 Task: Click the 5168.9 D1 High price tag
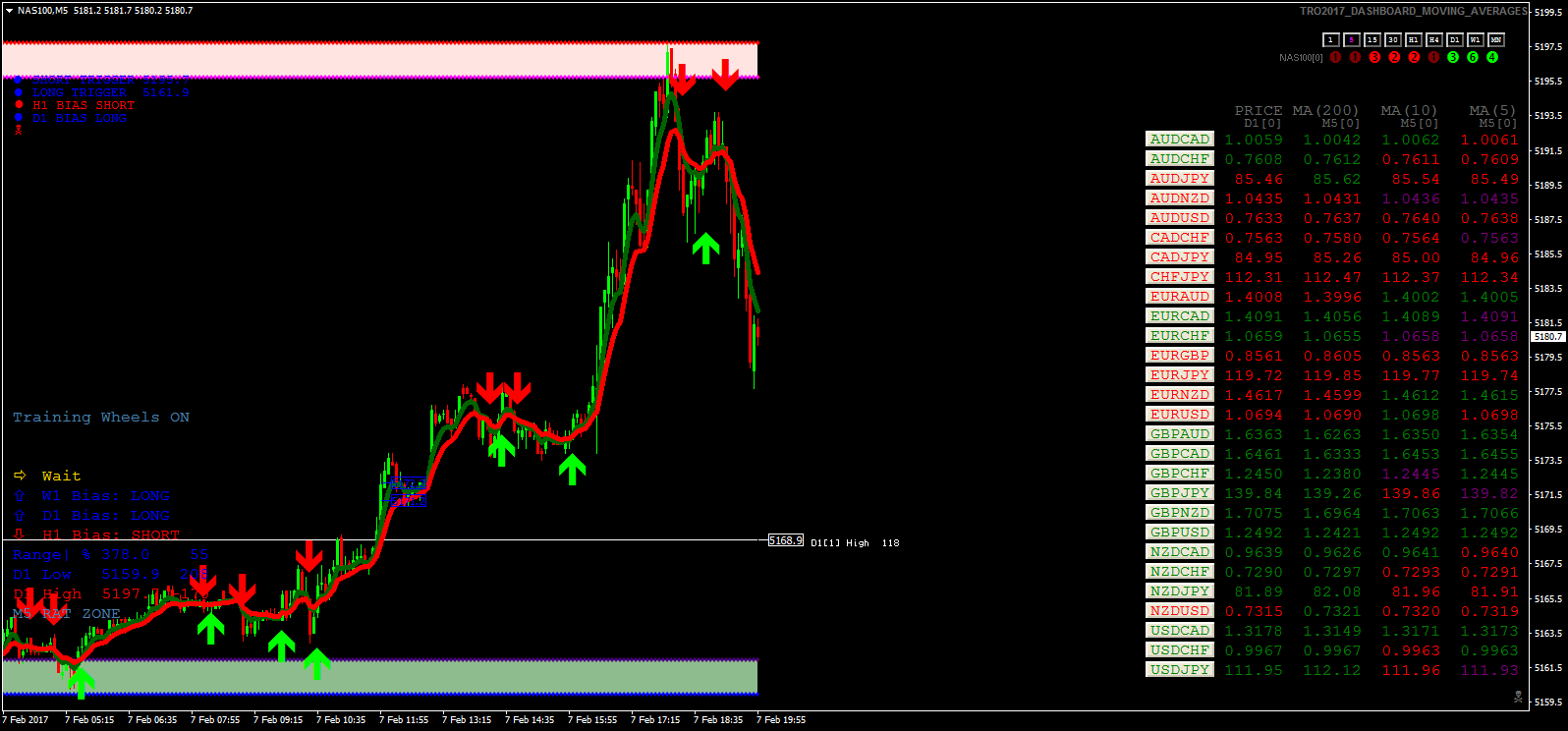786,540
